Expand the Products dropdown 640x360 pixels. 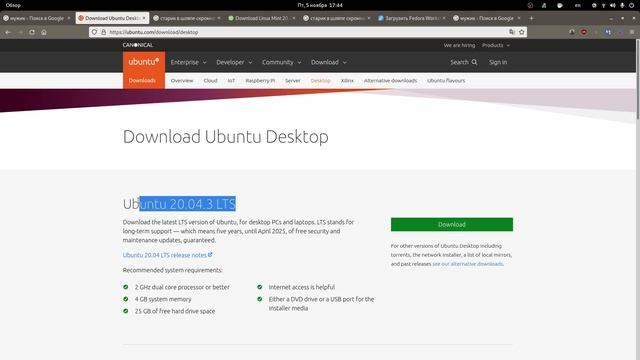click(x=496, y=45)
